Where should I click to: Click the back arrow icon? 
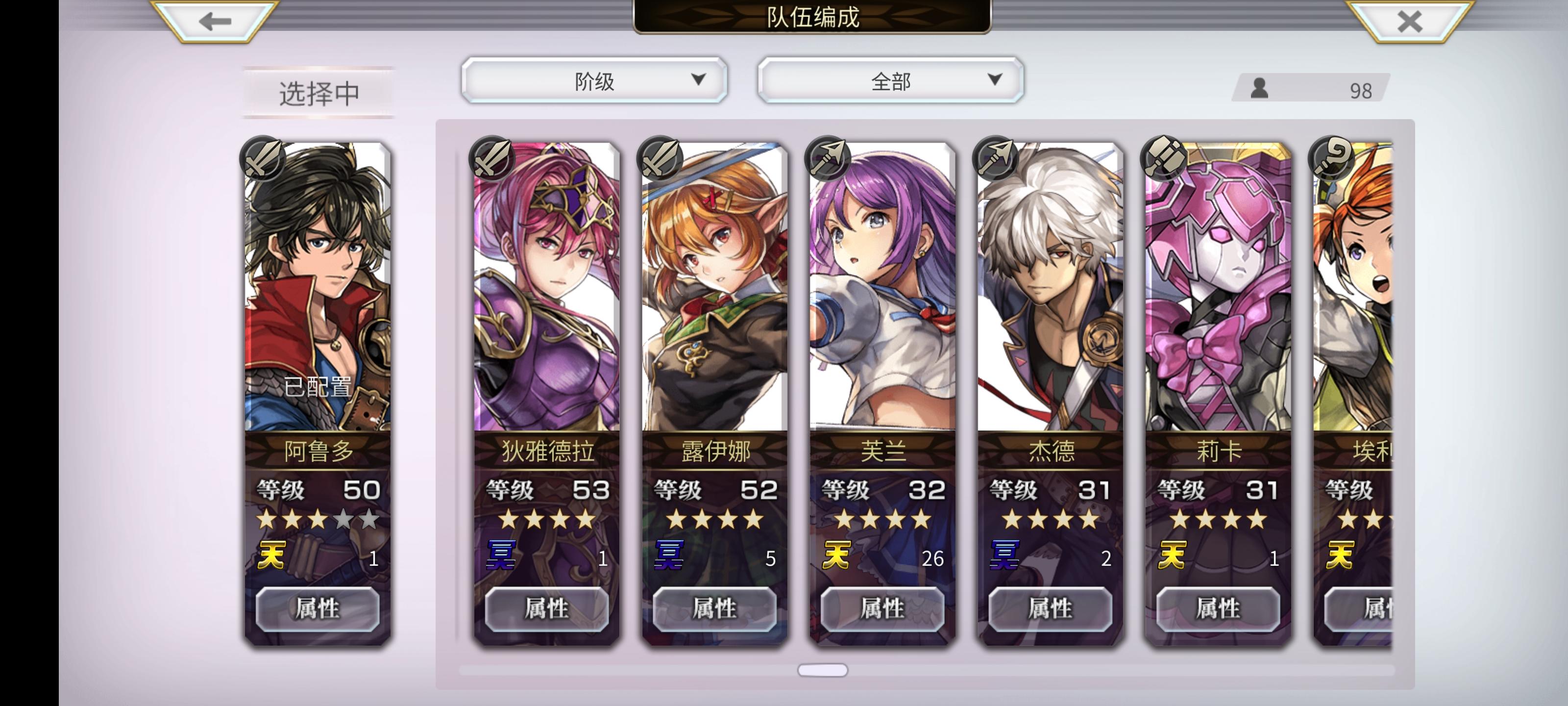215,21
